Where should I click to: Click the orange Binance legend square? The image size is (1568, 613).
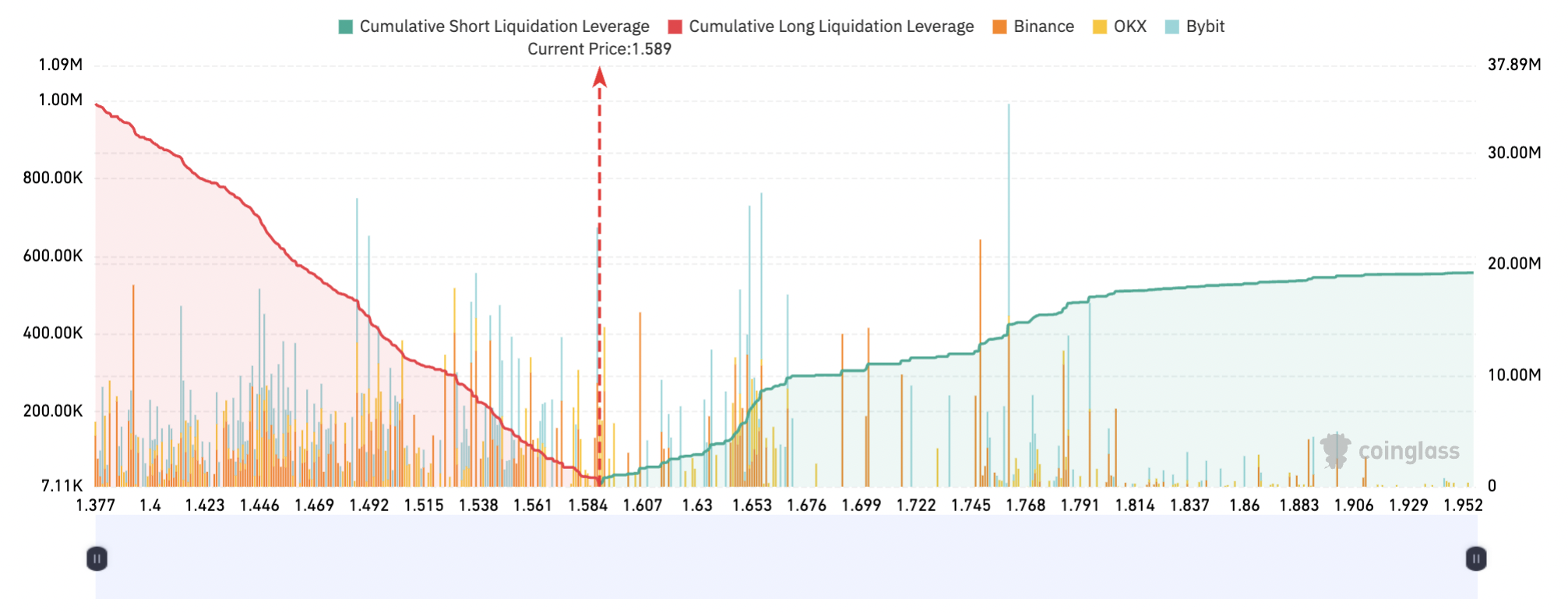tap(999, 26)
